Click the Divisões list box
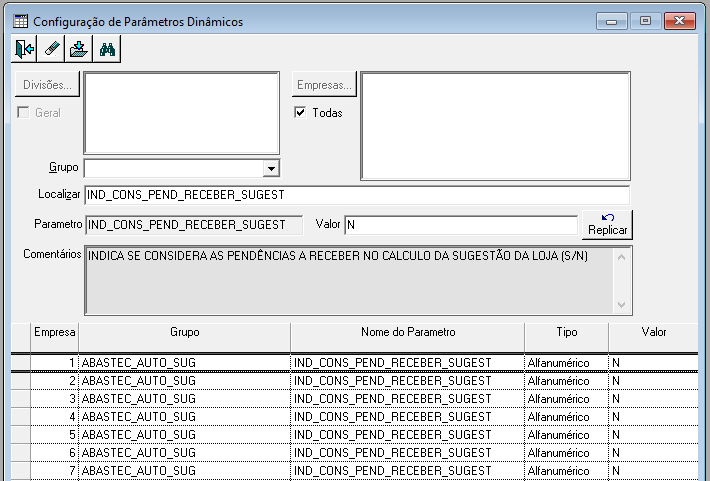 [x=182, y=113]
